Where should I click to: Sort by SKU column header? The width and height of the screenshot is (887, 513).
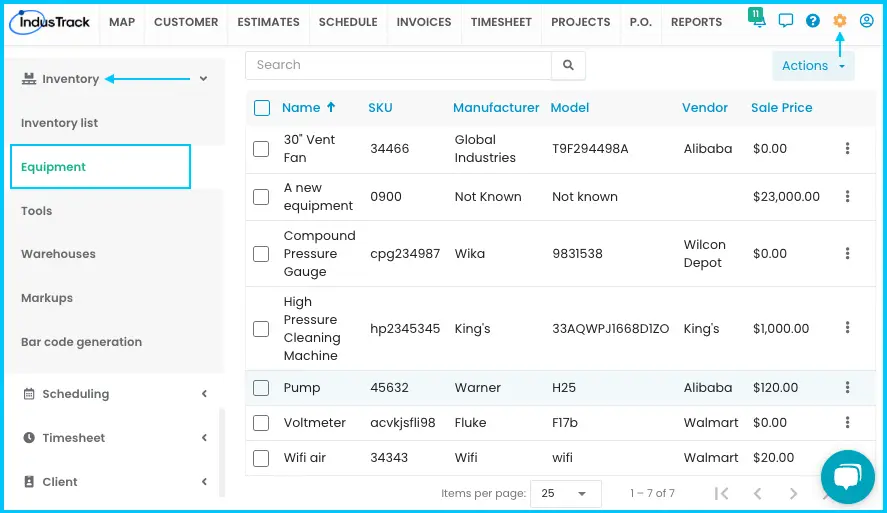click(x=380, y=107)
